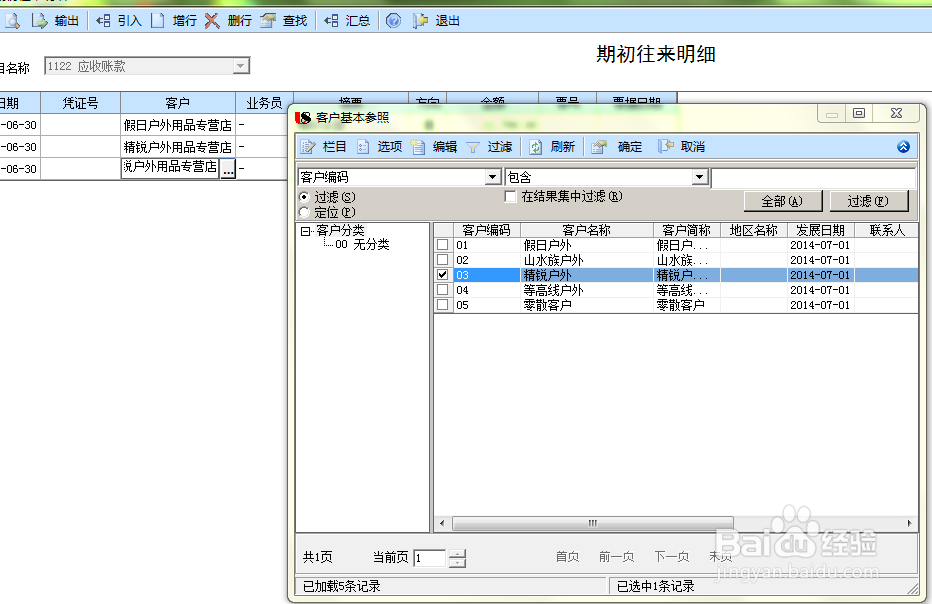Uncheck the box for customer 03 精锐户外
Screen dimensions: 932x604
click(442, 275)
